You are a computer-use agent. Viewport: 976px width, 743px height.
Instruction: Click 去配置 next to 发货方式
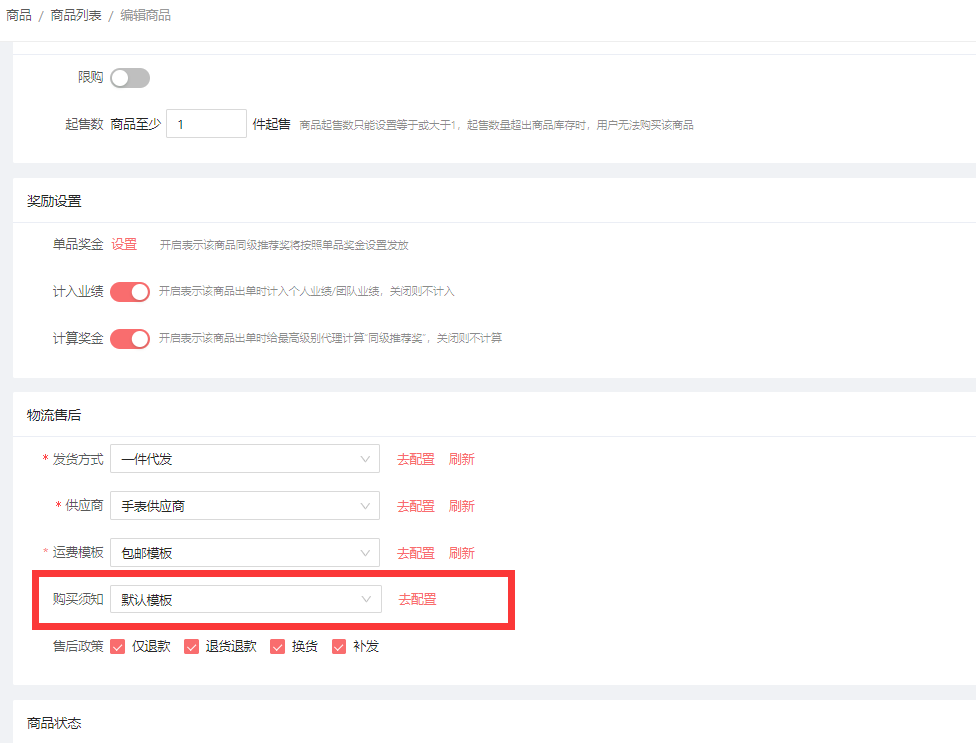pyautogui.click(x=416, y=459)
